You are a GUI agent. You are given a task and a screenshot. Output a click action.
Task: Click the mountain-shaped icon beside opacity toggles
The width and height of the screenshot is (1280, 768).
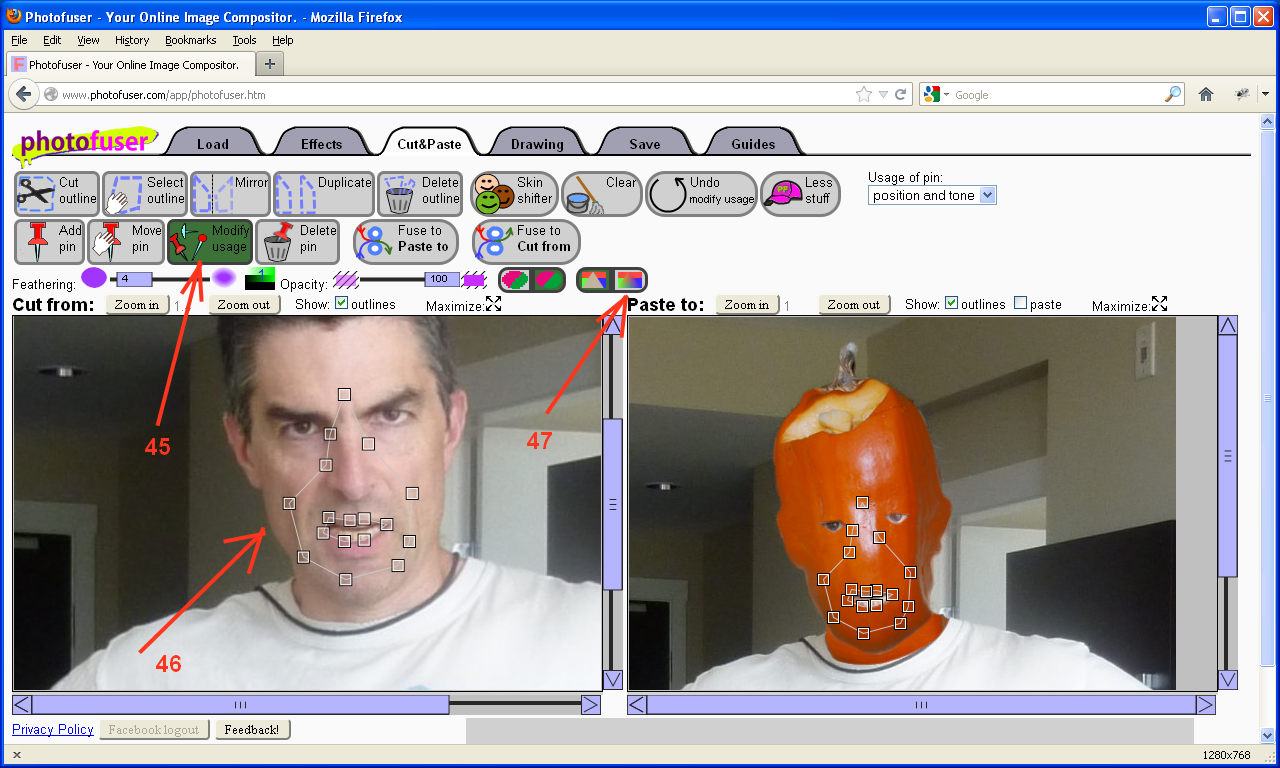[x=594, y=279]
